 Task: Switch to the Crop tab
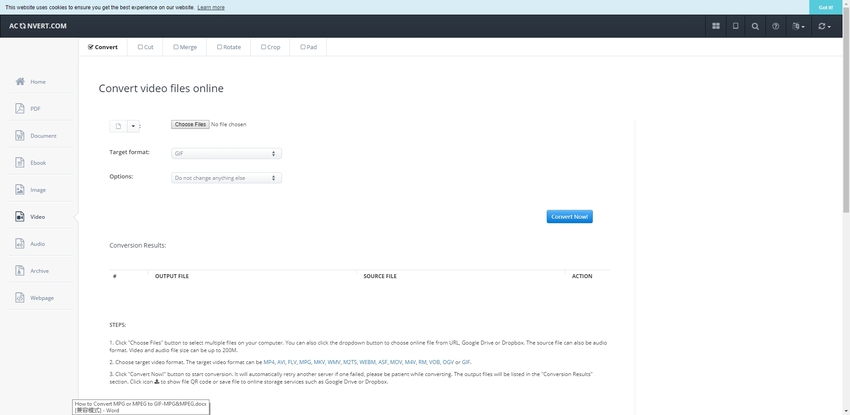(270, 47)
